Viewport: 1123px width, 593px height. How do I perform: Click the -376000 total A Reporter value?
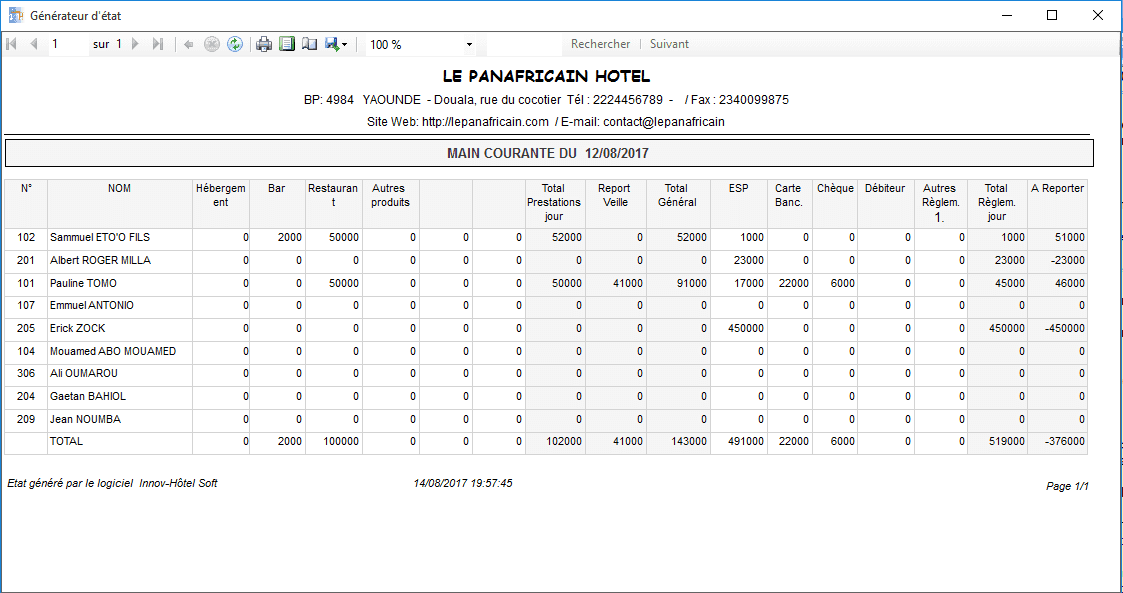coord(1065,442)
